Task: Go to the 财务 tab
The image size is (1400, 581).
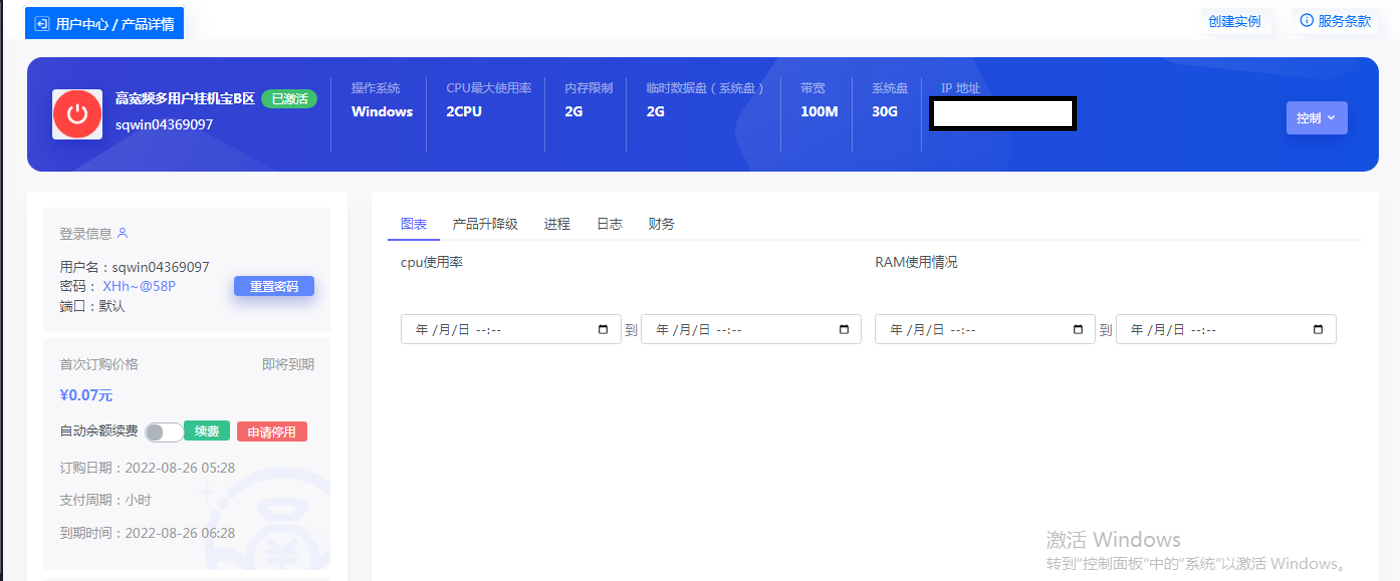Action: pyautogui.click(x=661, y=224)
